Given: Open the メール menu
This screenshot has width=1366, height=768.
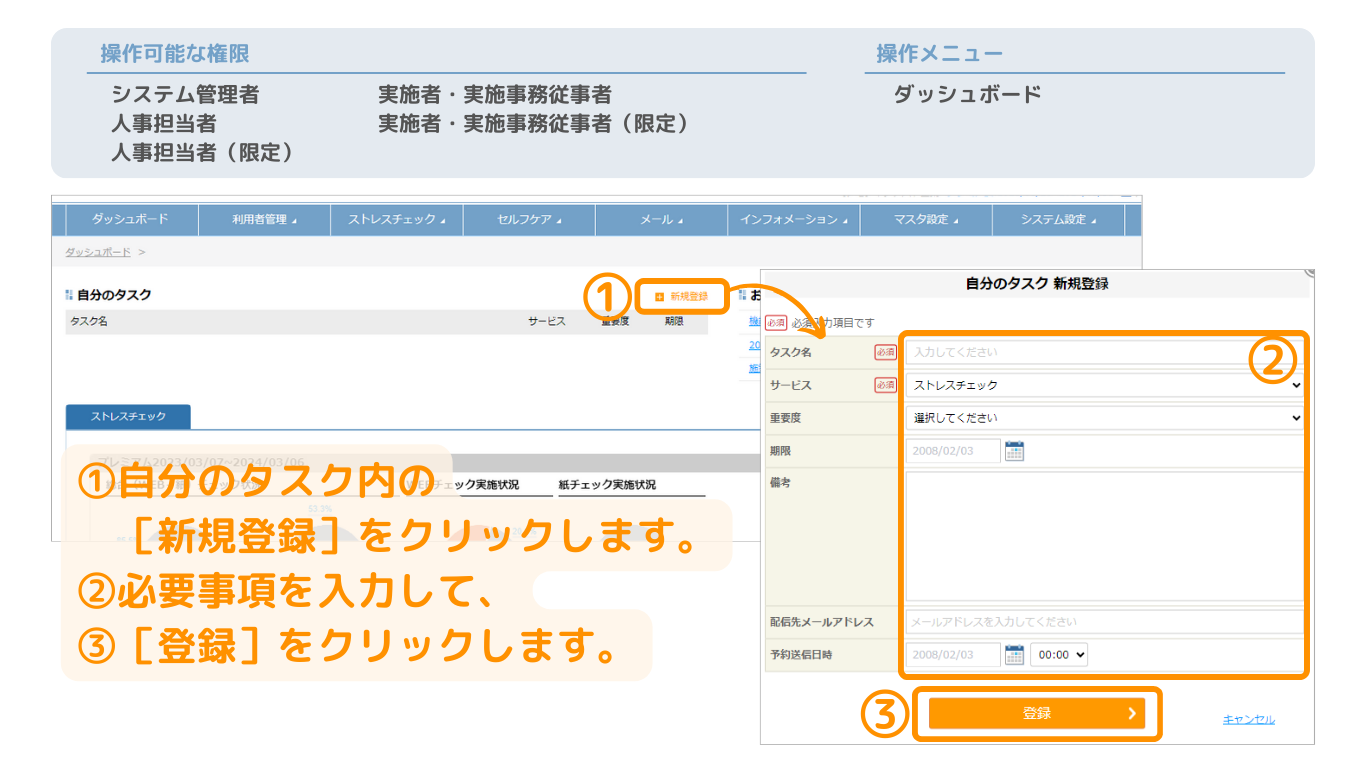Looking at the screenshot, I should [x=661, y=220].
